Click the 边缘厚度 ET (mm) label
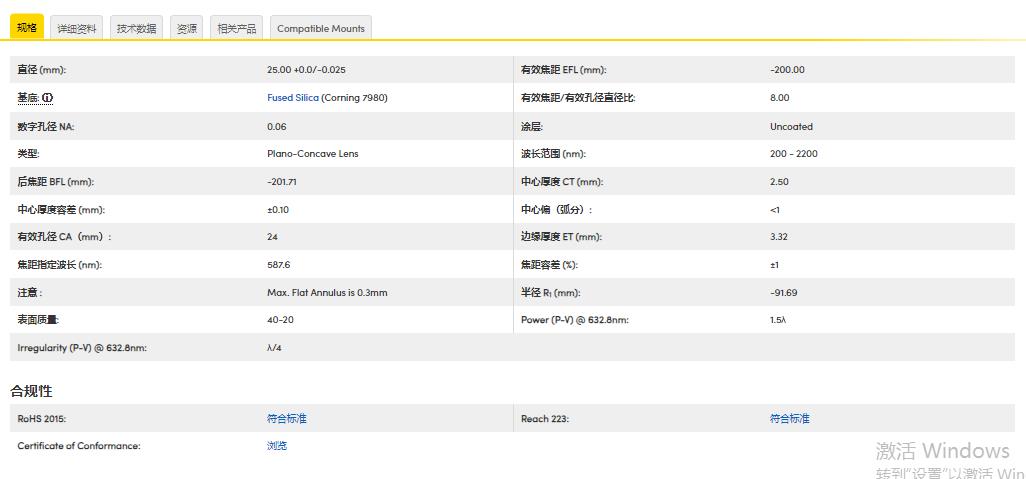This screenshot has width=1026, height=479. pos(561,237)
